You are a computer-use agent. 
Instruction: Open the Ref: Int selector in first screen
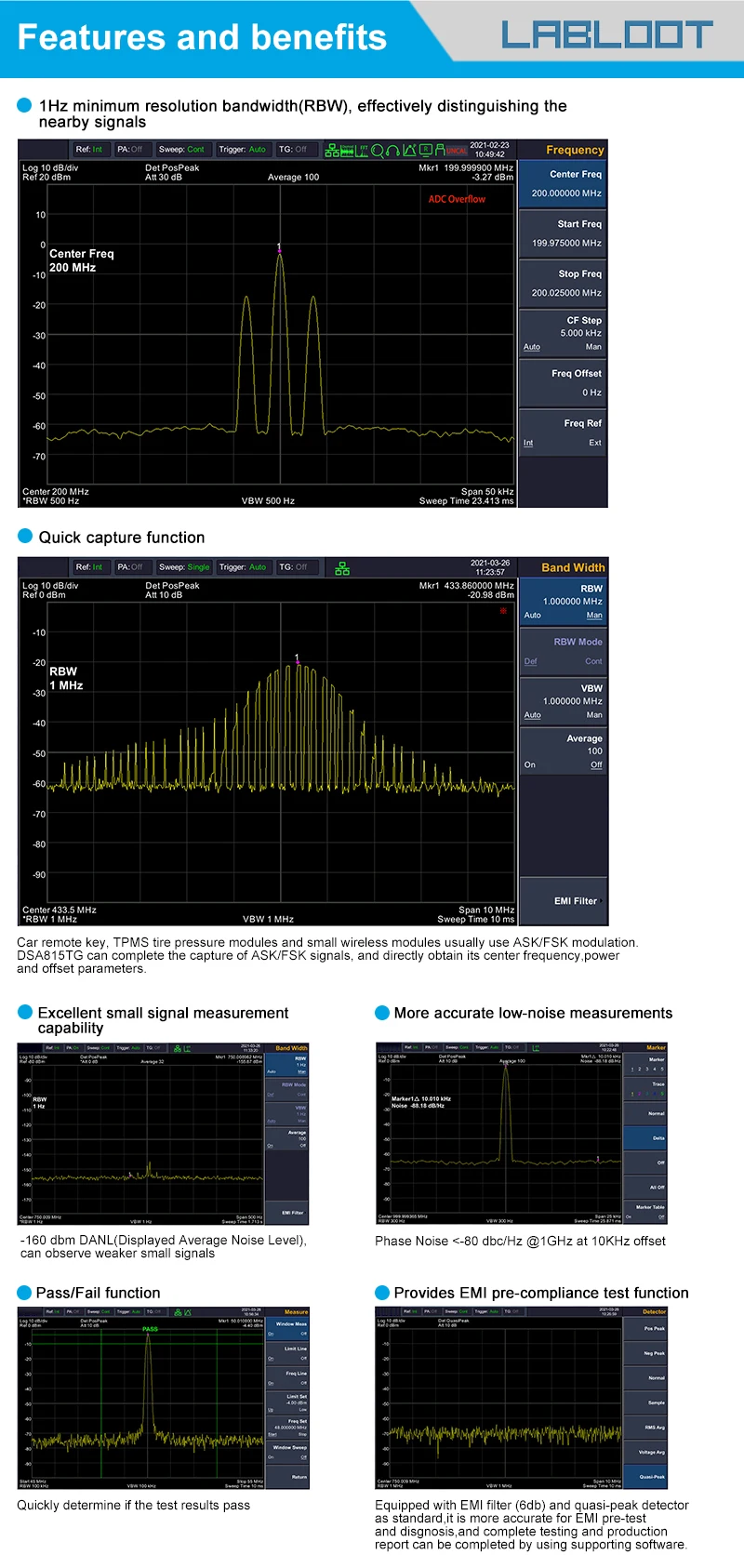[89, 150]
